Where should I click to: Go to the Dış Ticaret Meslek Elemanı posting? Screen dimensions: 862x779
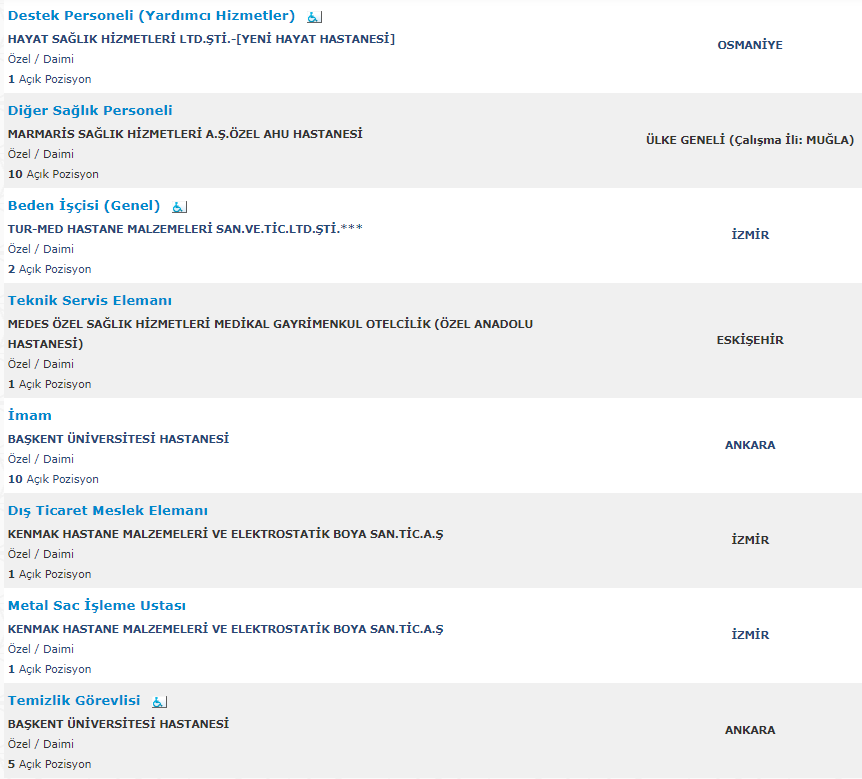coord(108,511)
